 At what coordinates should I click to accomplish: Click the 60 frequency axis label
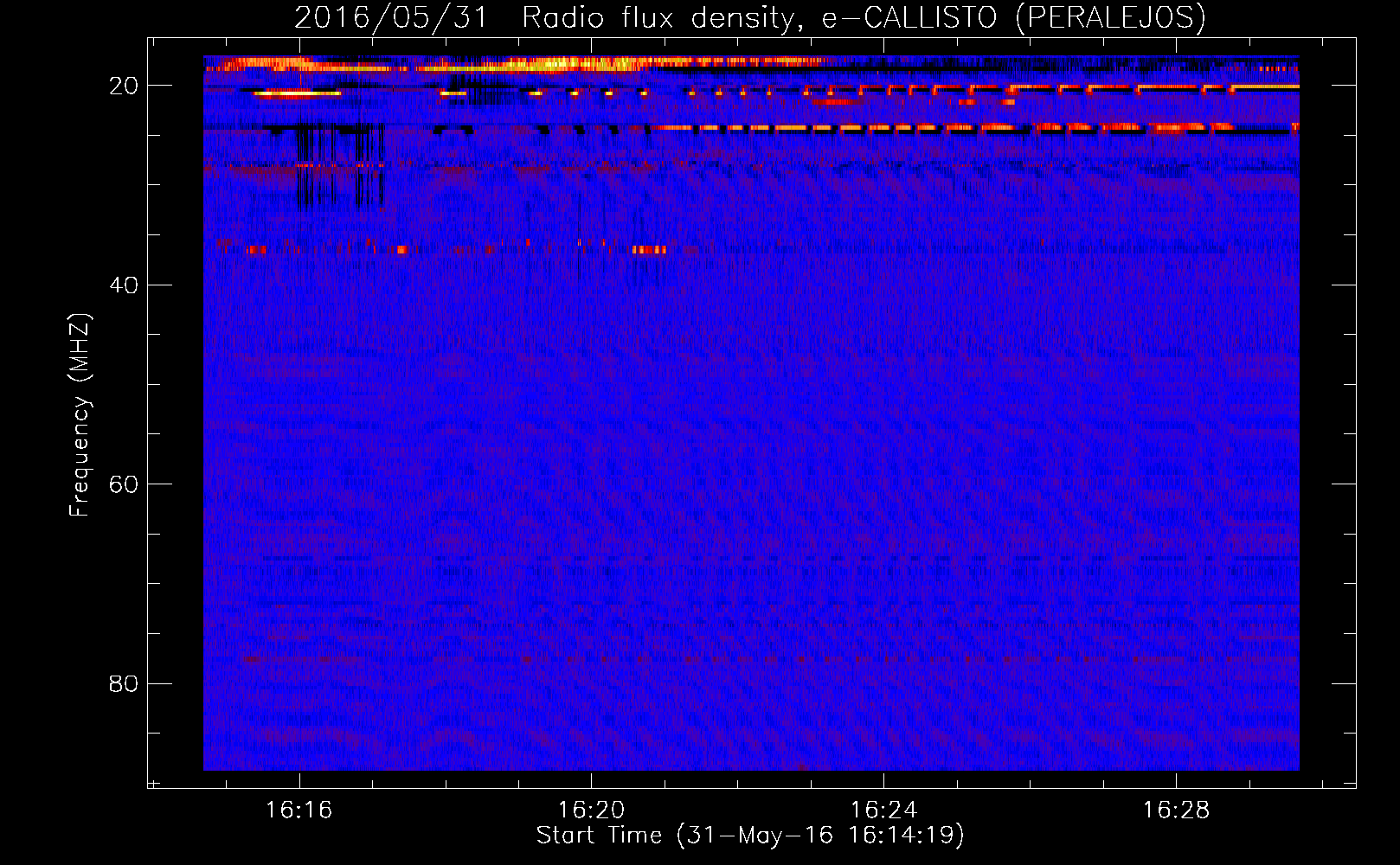tap(124, 484)
